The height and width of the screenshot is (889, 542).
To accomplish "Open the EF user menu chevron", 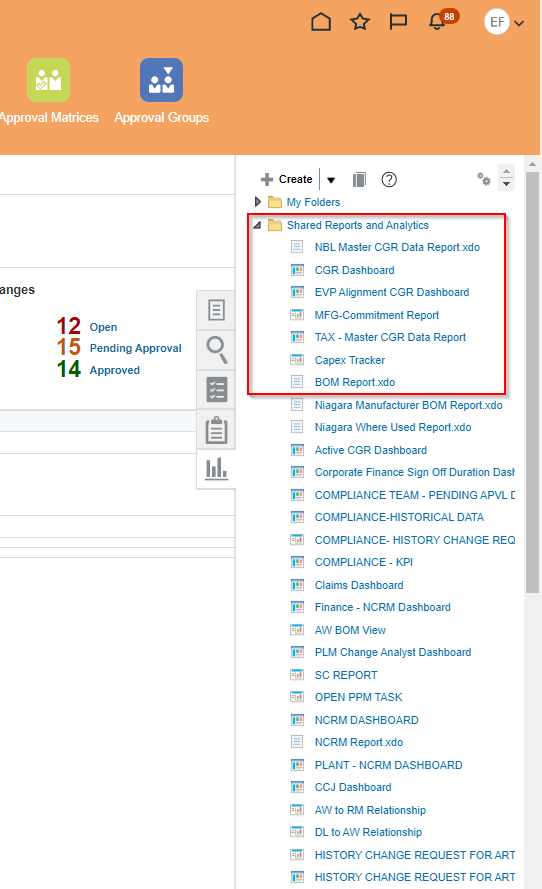I will [519, 23].
